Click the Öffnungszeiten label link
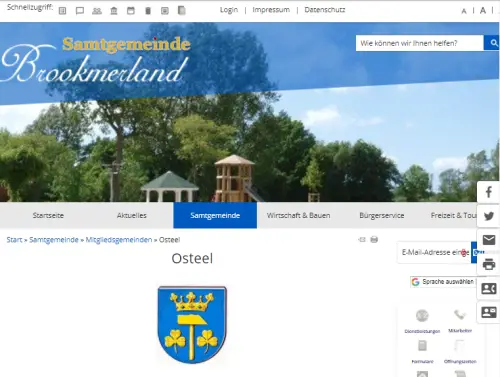The image size is (500, 377). [460, 361]
